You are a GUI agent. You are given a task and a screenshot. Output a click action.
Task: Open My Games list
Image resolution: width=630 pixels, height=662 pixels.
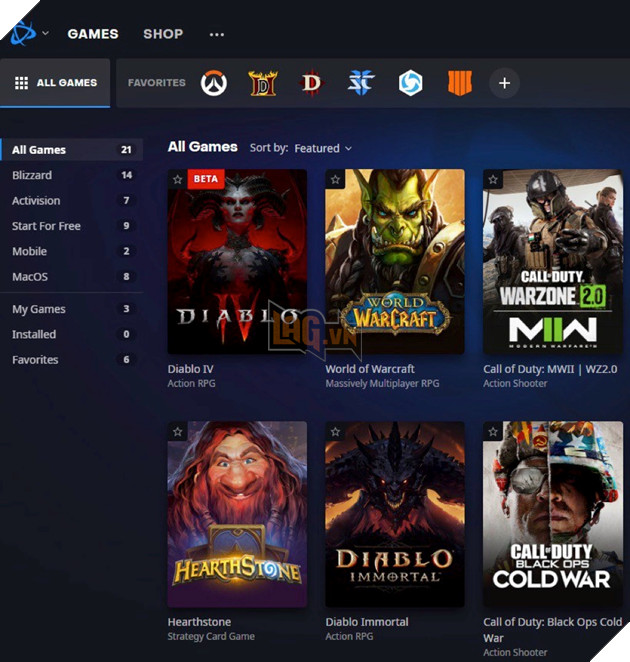tap(72, 309)
